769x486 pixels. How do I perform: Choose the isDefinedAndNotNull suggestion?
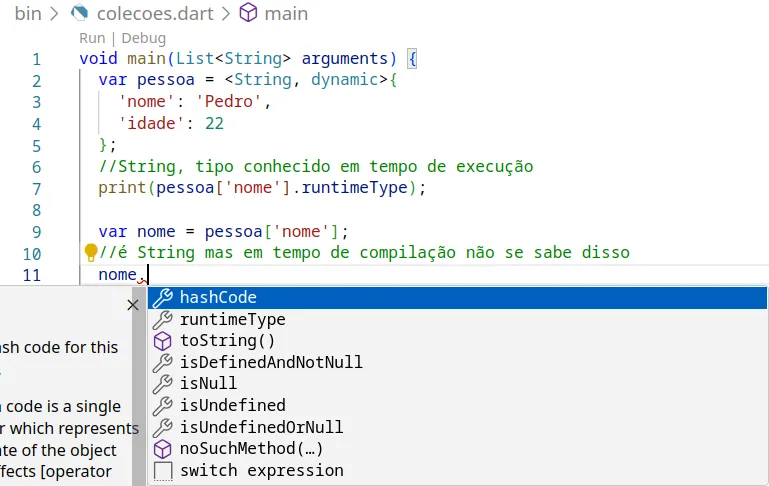click(x=457, y=362)
